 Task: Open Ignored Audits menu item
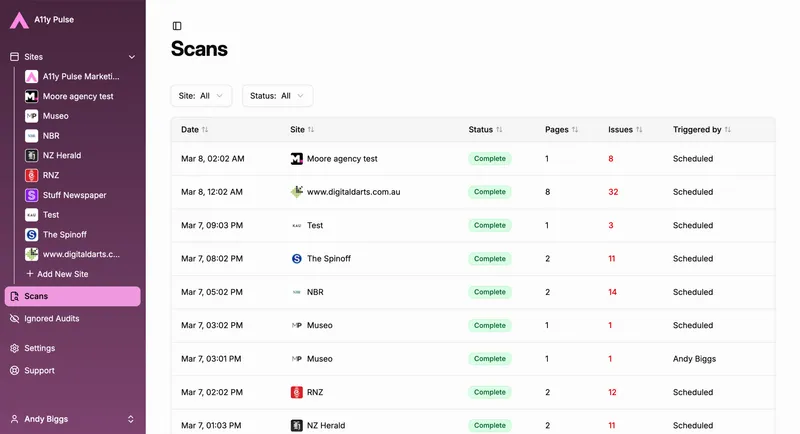[72, 319]
